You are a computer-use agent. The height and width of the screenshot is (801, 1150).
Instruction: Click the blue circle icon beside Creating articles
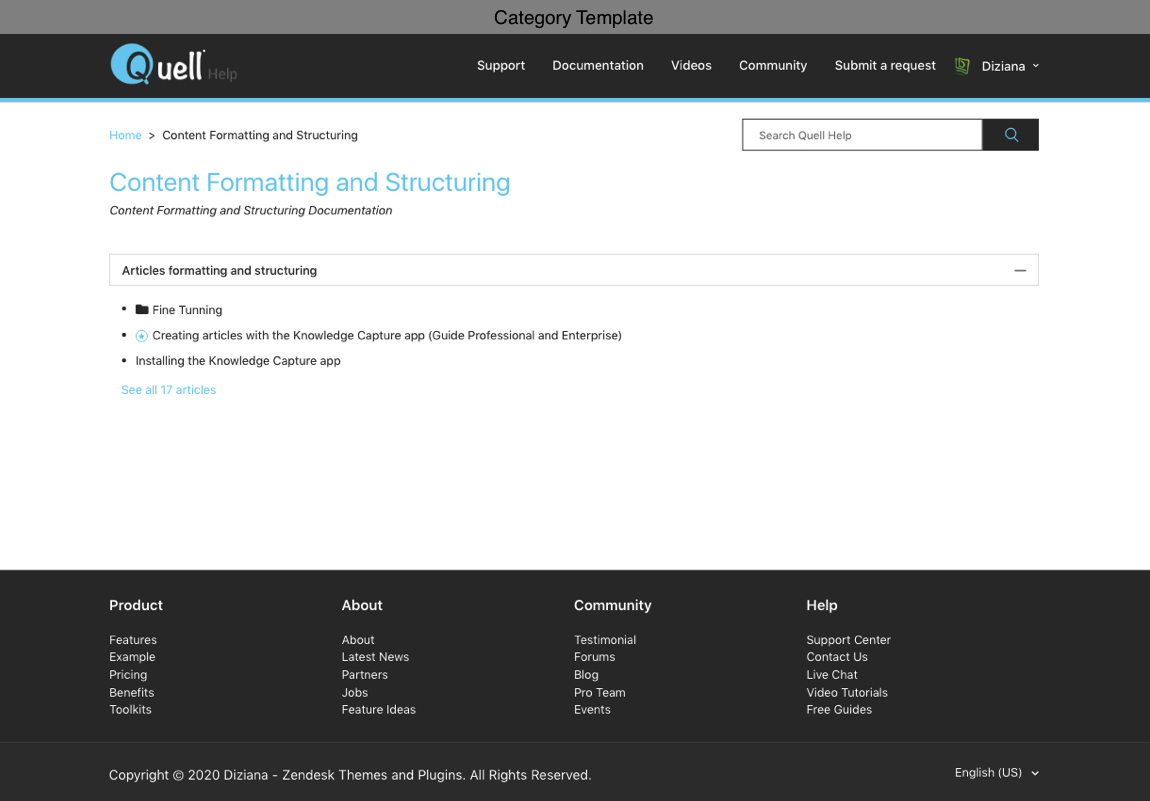(142, 336)
